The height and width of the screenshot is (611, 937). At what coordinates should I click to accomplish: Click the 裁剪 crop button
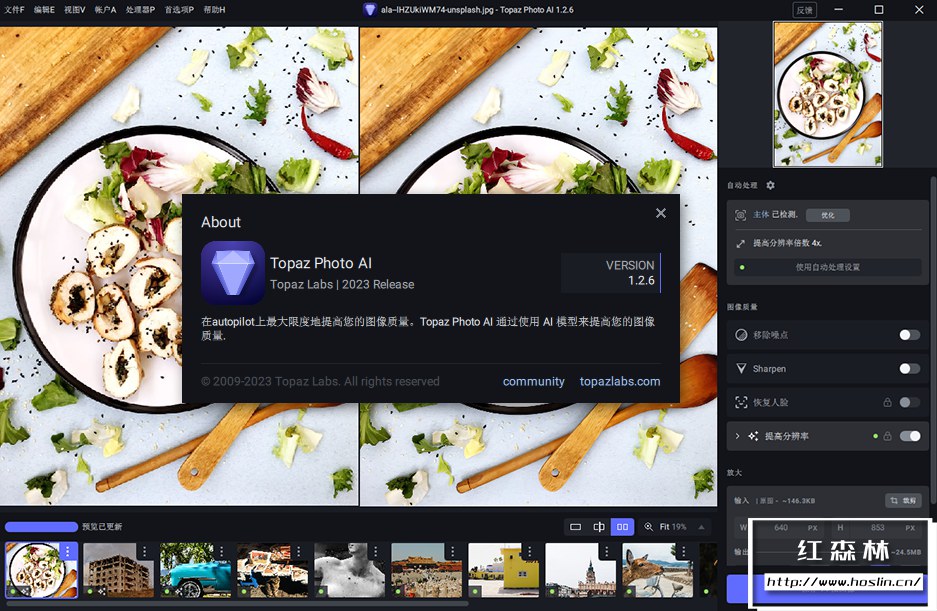point(903,500)
